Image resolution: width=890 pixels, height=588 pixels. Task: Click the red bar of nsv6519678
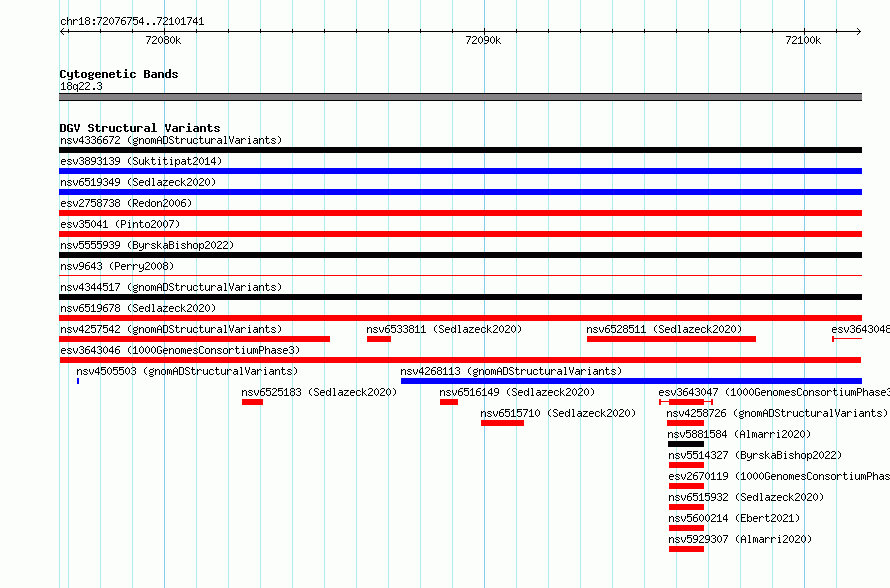[x=460, y=318]
